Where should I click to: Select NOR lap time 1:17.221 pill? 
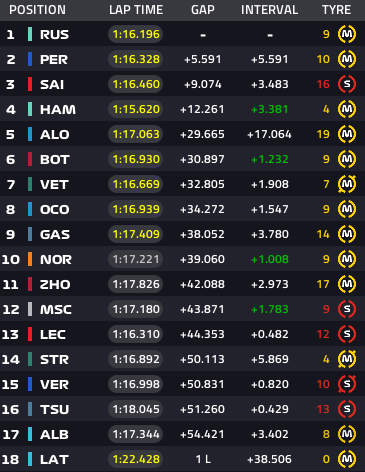(136, 259)
